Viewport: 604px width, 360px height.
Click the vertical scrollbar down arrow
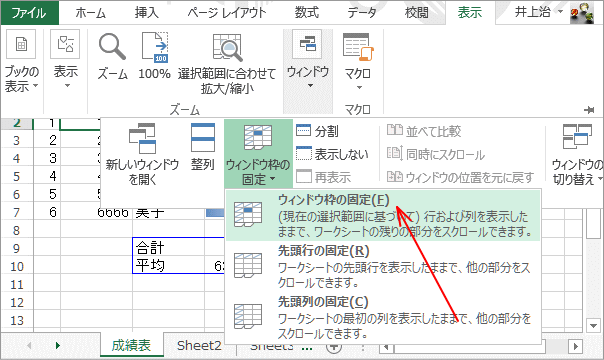pyautogui.click(x=593, y=326)
